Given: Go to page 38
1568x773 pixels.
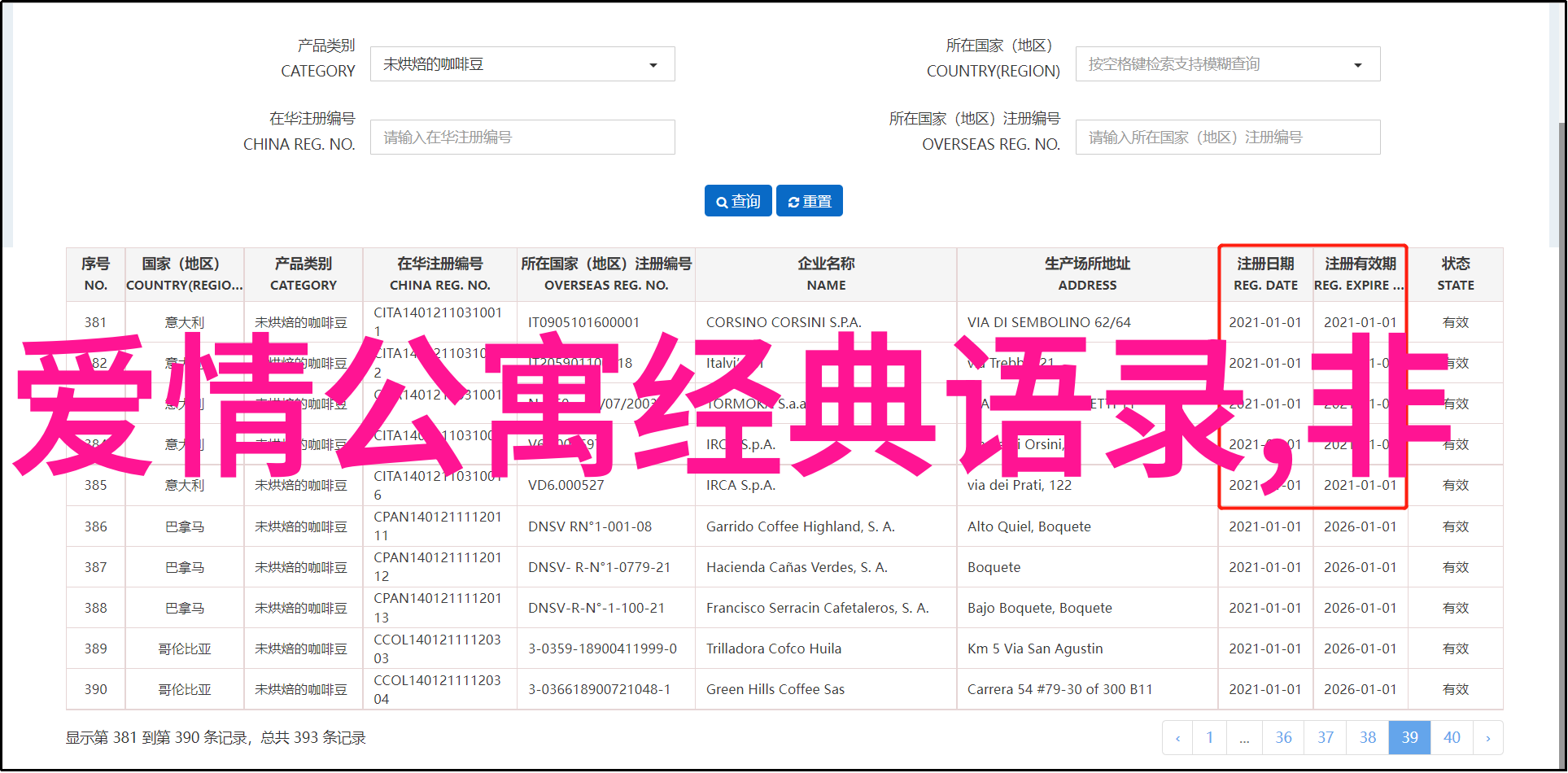Looking at the screenshot, I should pos(1368,738).
